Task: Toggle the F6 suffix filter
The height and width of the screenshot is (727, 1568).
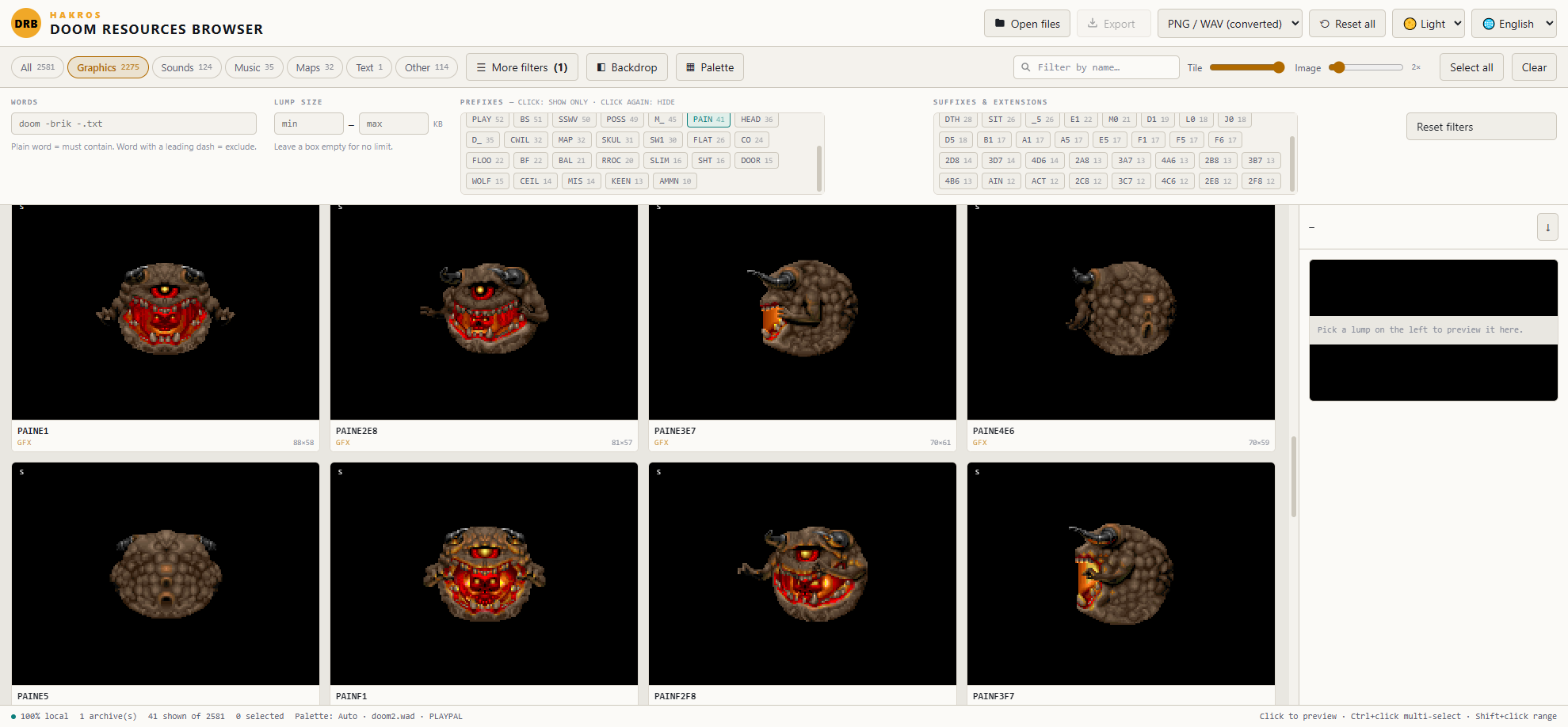Action: [1225, 140]
